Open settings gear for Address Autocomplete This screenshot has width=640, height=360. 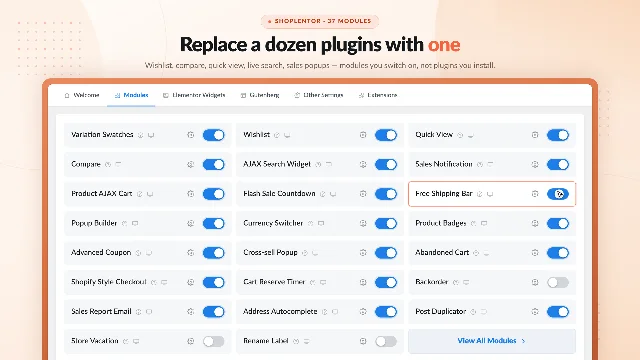(363, 311)
